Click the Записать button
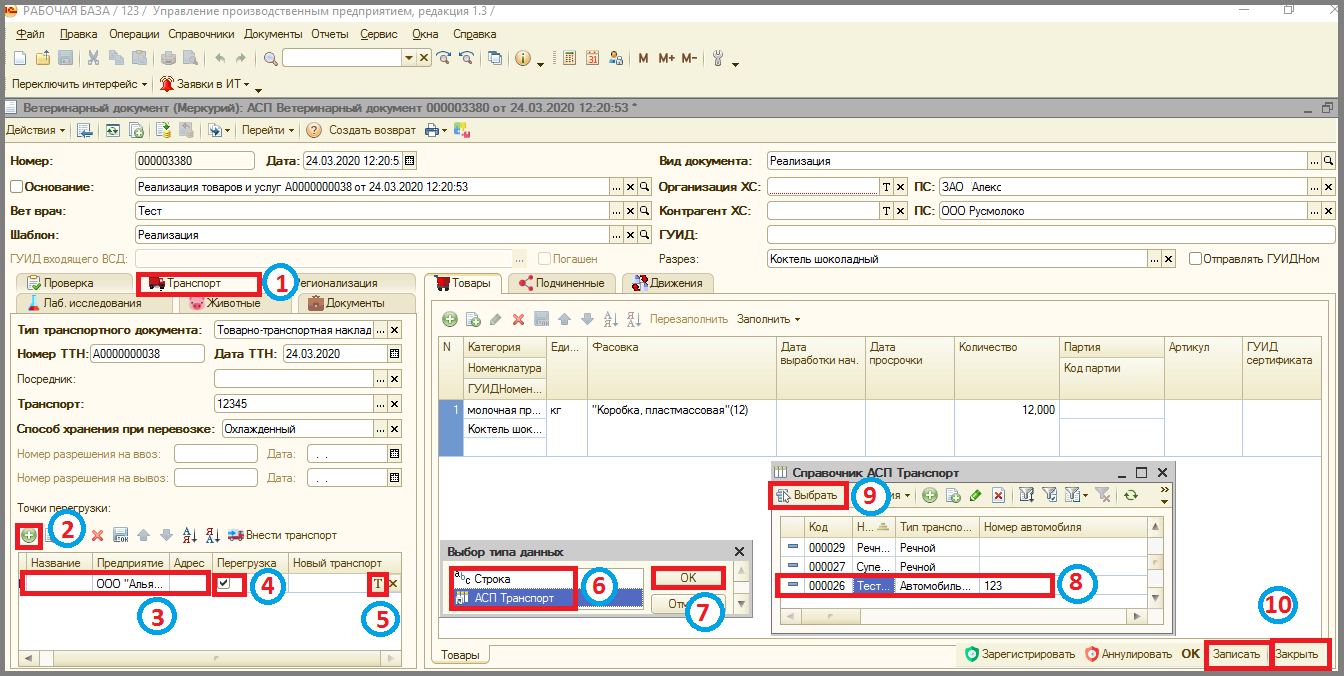This screenshot has height=676, width=1344. 1236,654
